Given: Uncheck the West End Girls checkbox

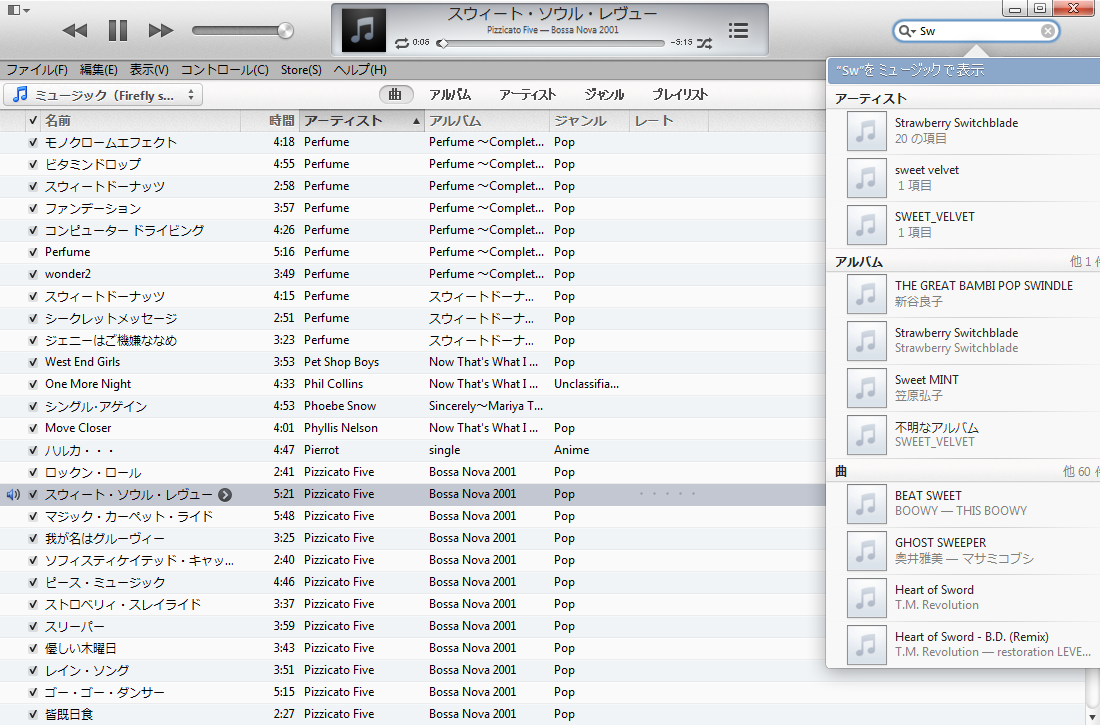Looking at the screenshot, I should coord(32,362).
